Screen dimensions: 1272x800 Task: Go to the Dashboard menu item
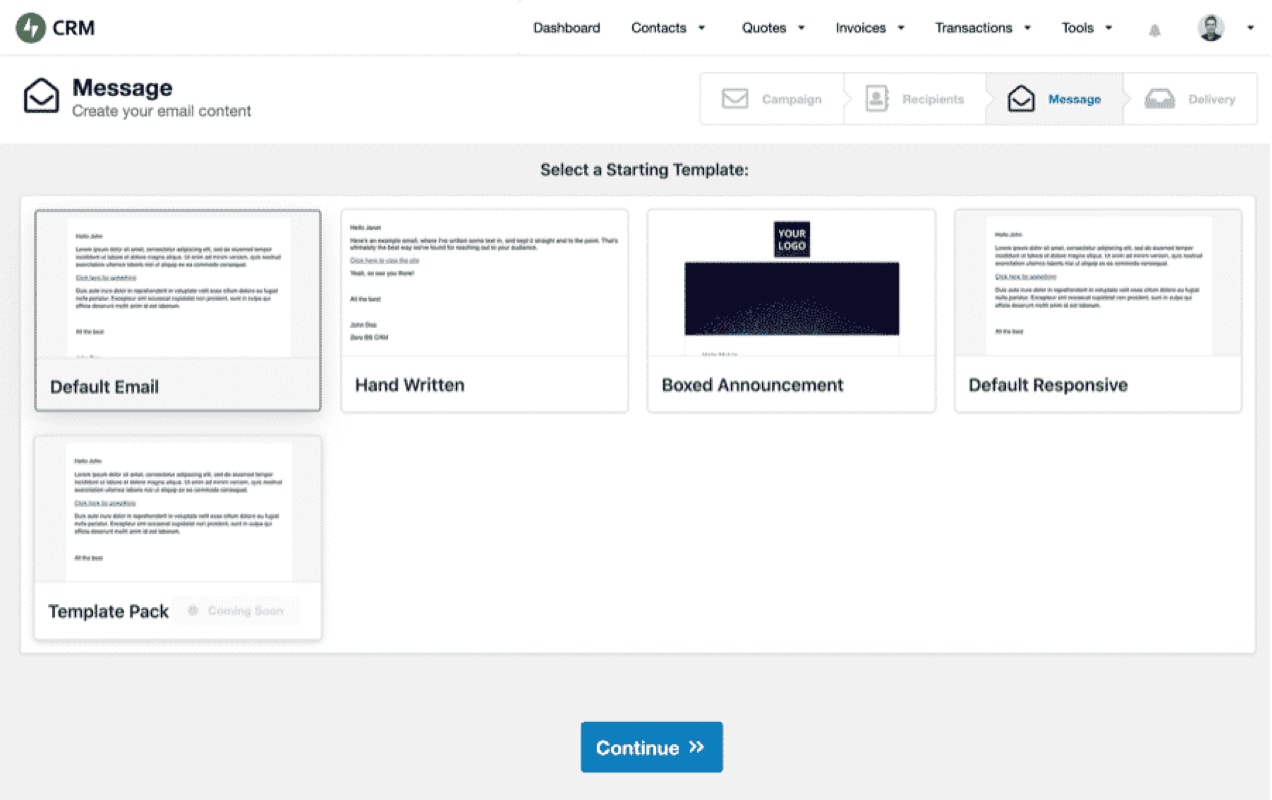[x=566, y=28]
